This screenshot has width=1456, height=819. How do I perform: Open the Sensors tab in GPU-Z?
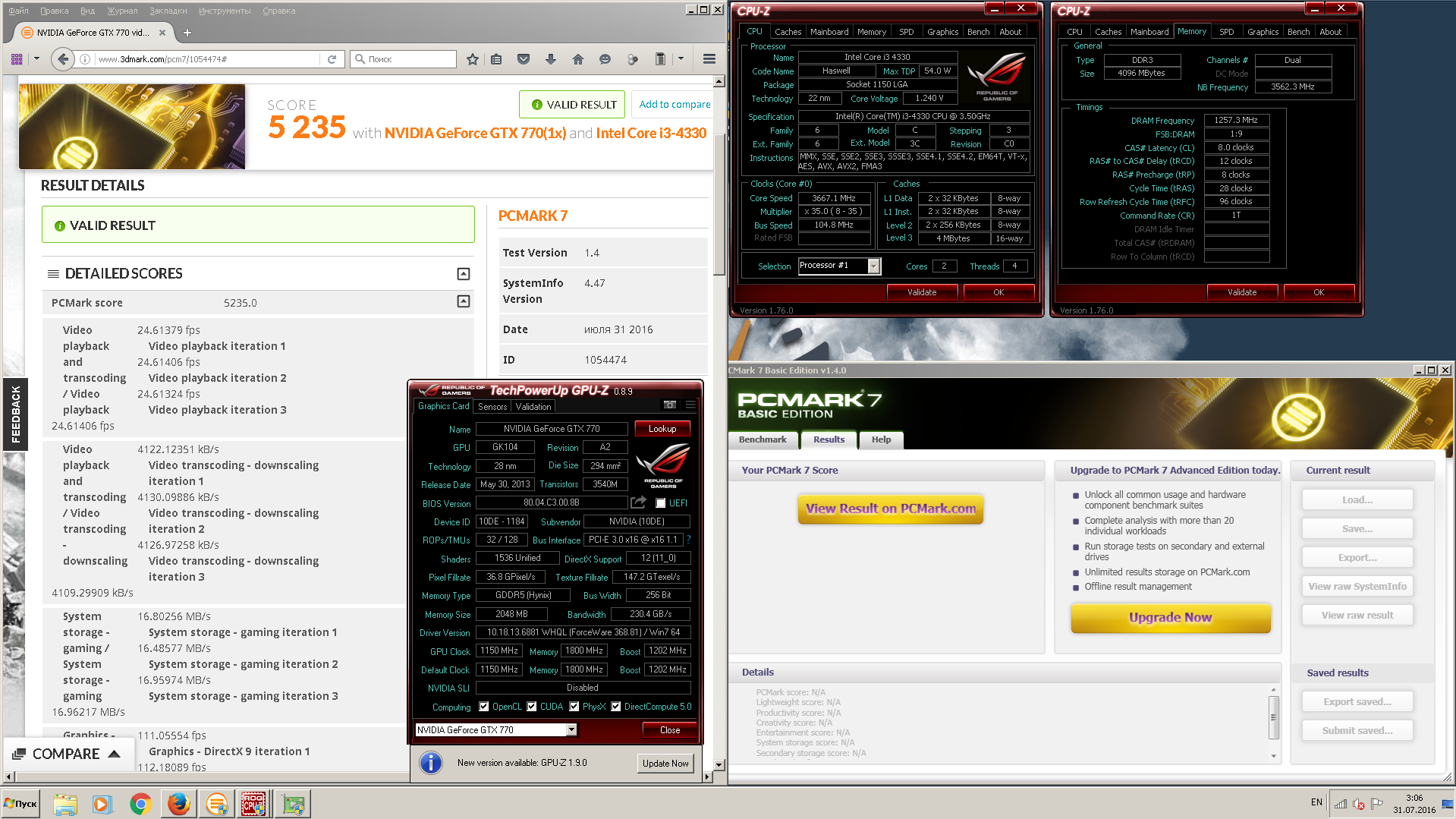492,407
